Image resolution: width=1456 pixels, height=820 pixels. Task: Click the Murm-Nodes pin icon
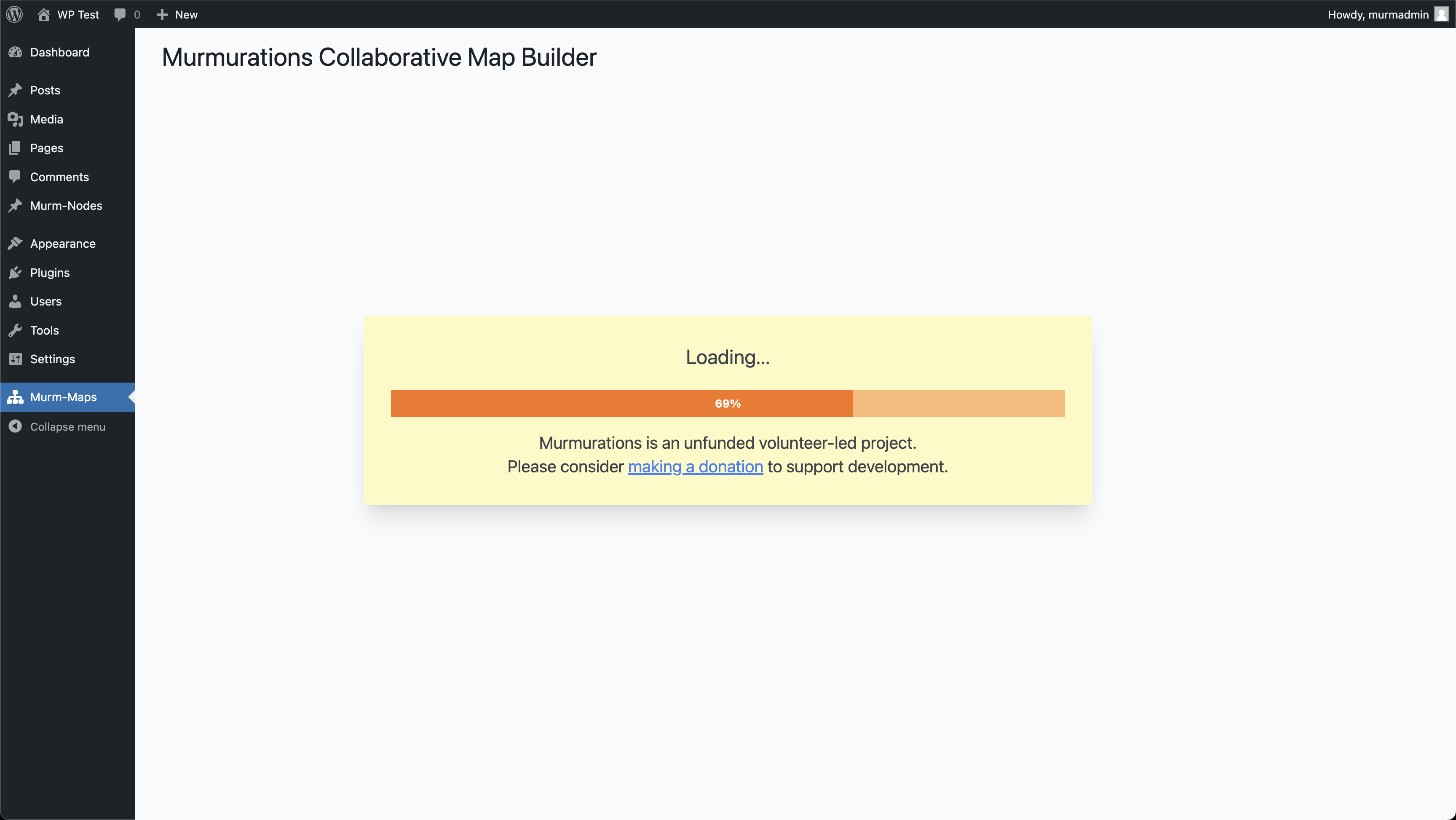pos(15,206)
